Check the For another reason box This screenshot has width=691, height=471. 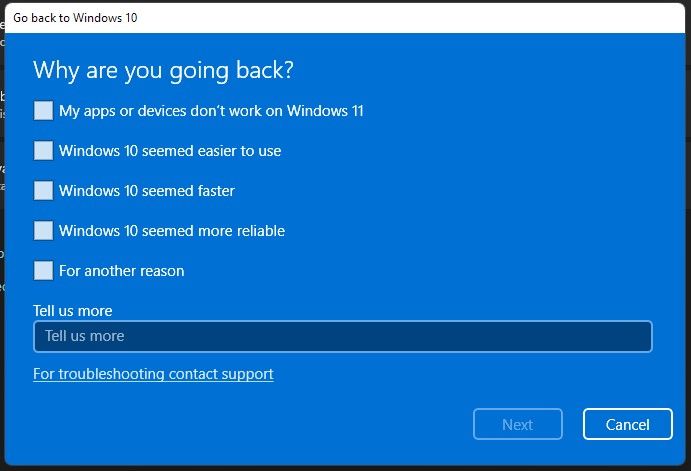[43, 270]
